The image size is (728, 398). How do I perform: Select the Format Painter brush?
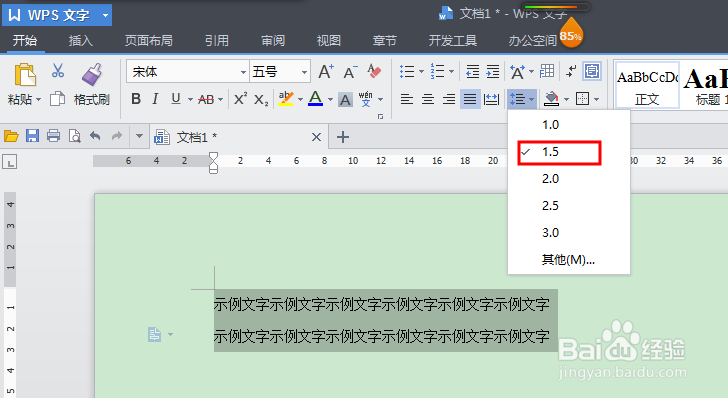coord(92,75)
